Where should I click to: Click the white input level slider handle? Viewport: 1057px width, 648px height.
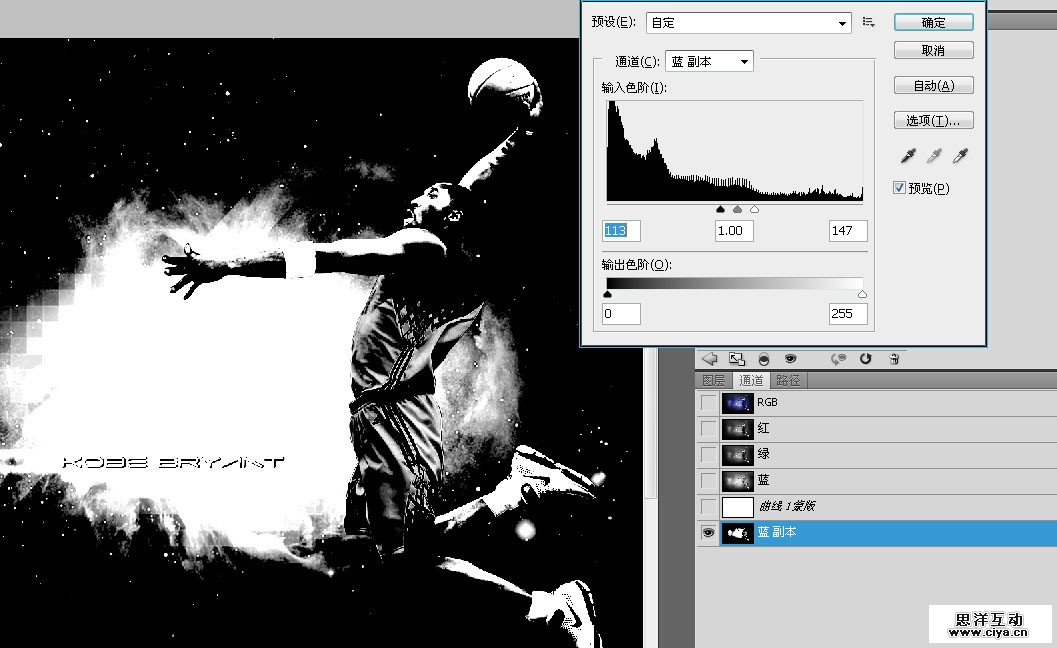pos(754,210)
